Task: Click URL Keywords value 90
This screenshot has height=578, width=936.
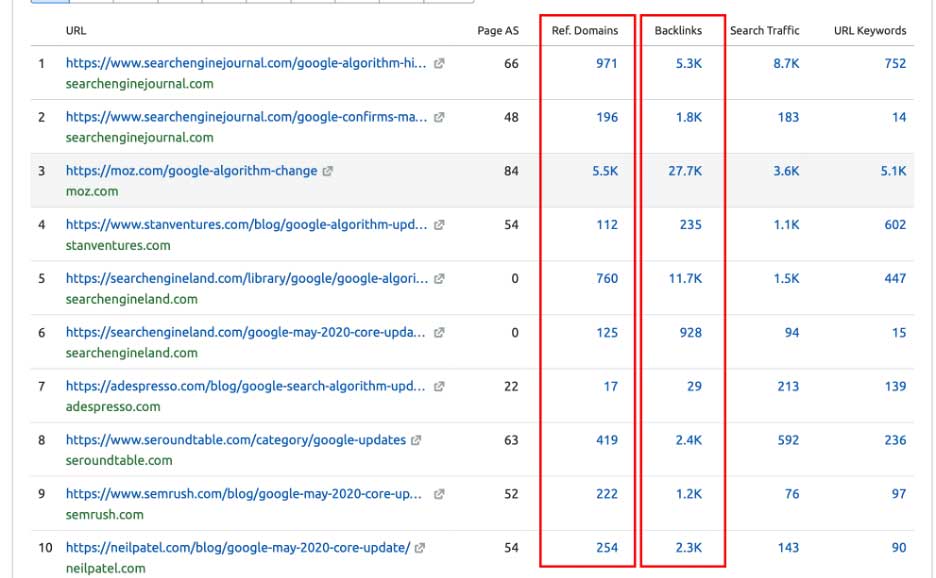Action: tap(899, 548)
